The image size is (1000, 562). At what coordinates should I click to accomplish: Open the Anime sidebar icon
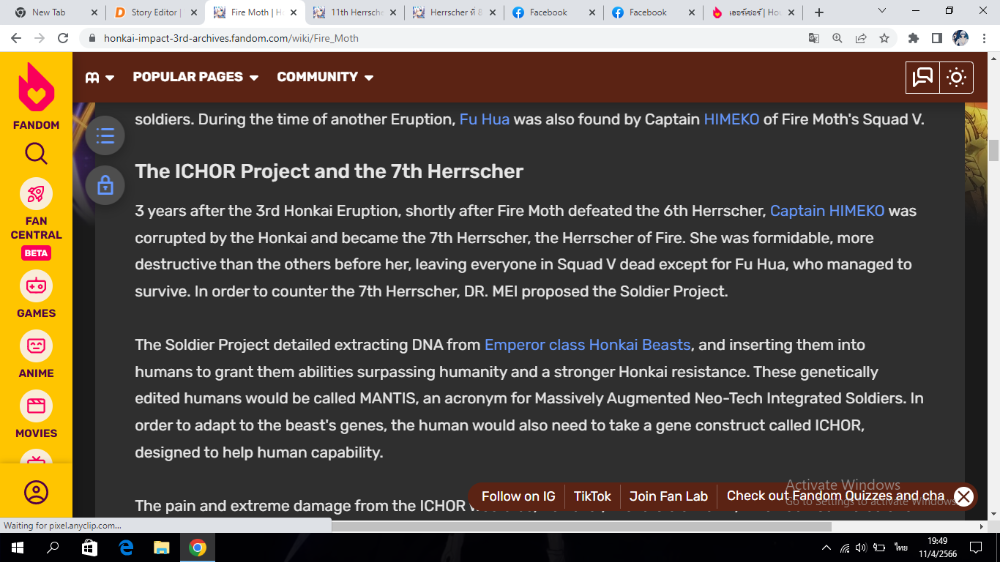(36, 346)
